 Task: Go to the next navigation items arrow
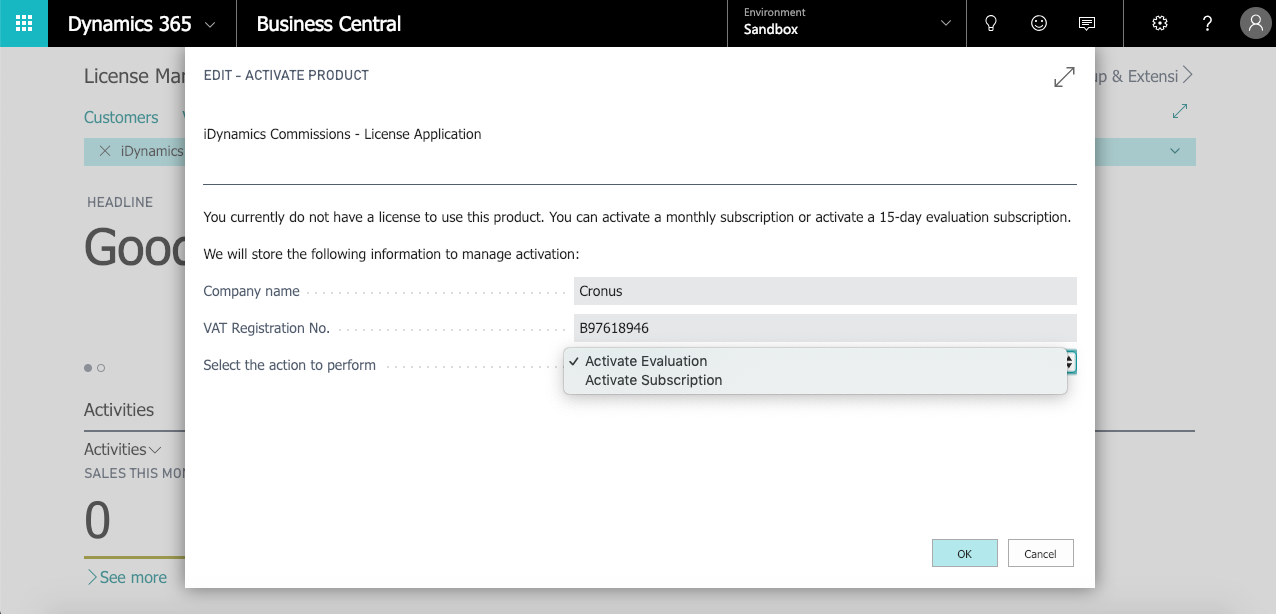pos(1187,75)
